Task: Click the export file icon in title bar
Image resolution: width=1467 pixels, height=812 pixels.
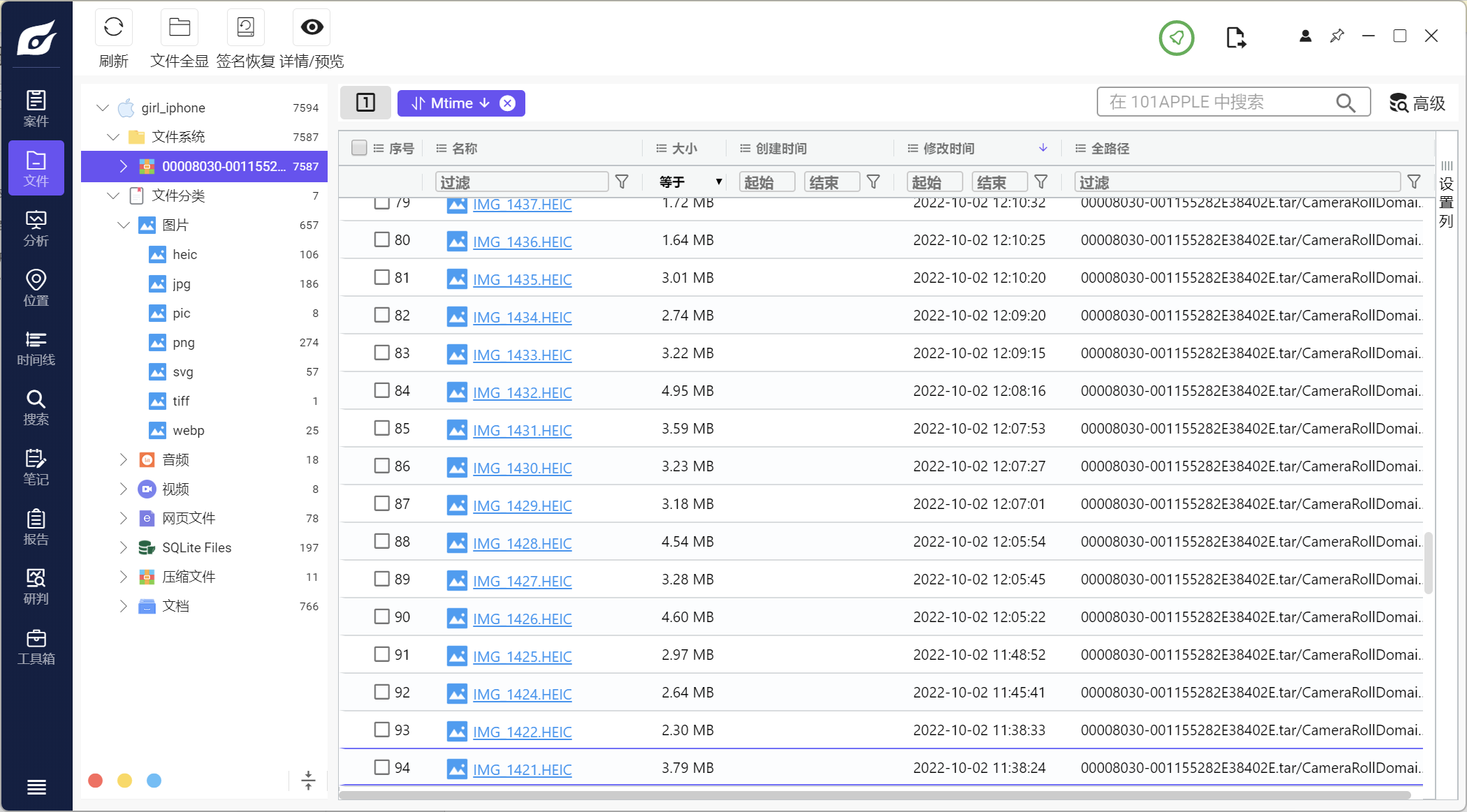Action: click(x=1236, y=37)
